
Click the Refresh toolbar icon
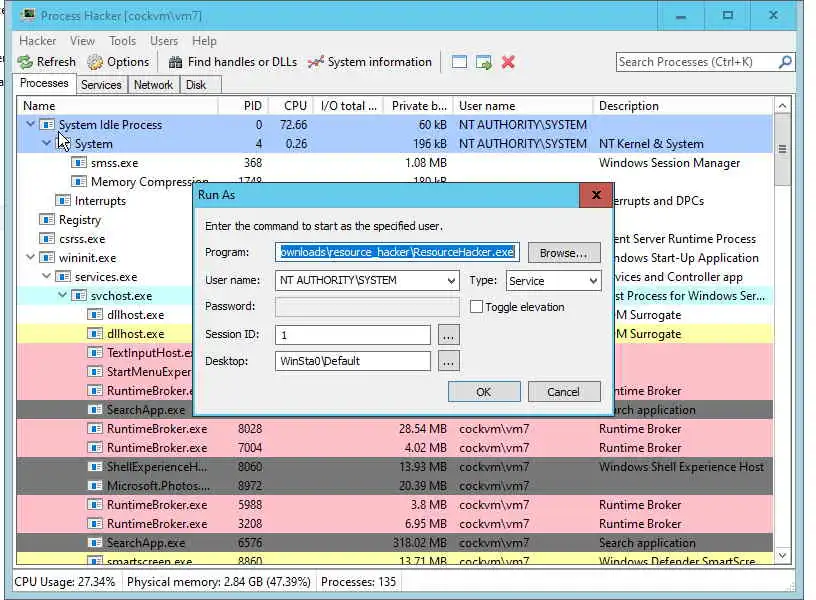click(24, 62)
